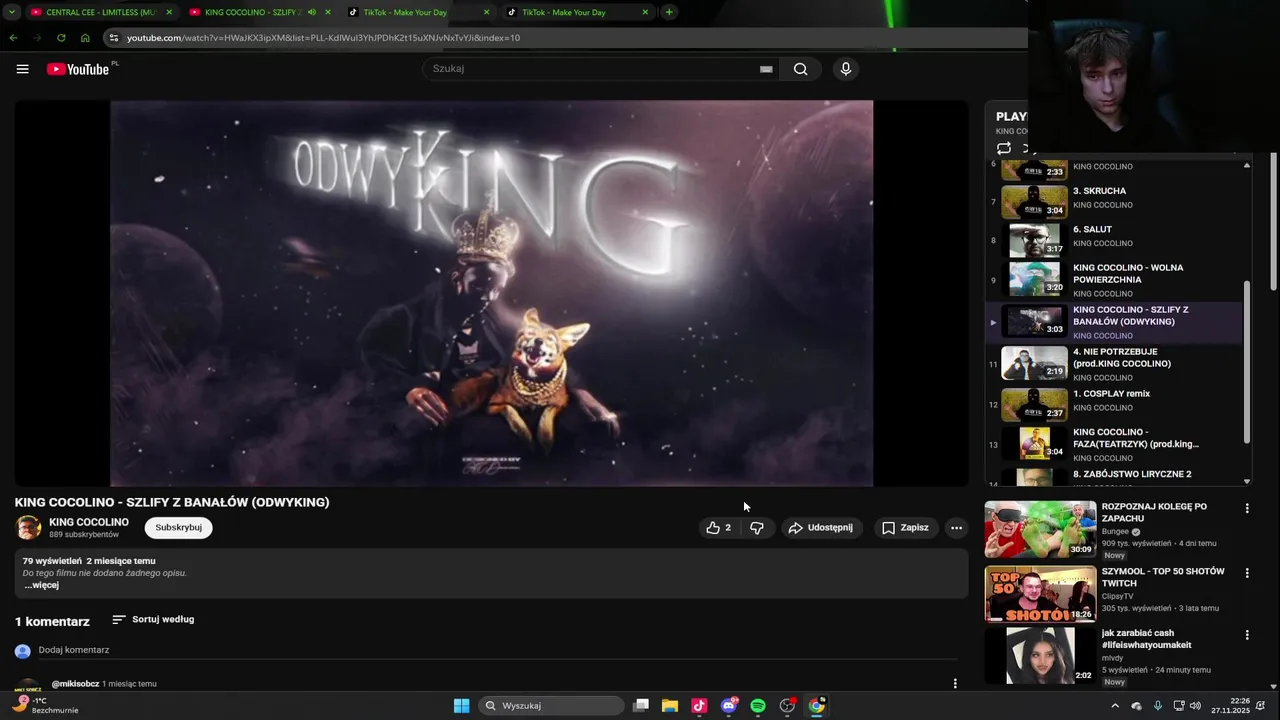This screenshot has width=1280, height=720.
Task: Open options menu for @mikisobcz comment
Action: coord(955,684)
